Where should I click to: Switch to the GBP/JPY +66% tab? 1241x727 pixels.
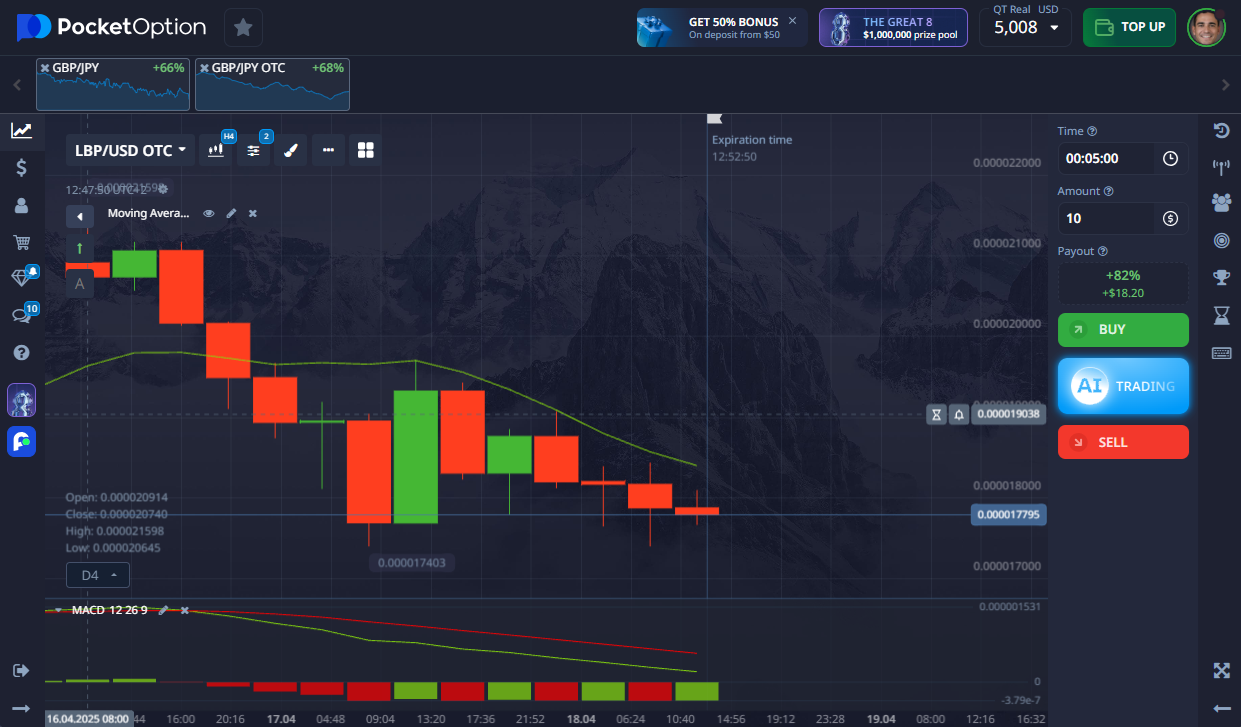tap(113, 84)
